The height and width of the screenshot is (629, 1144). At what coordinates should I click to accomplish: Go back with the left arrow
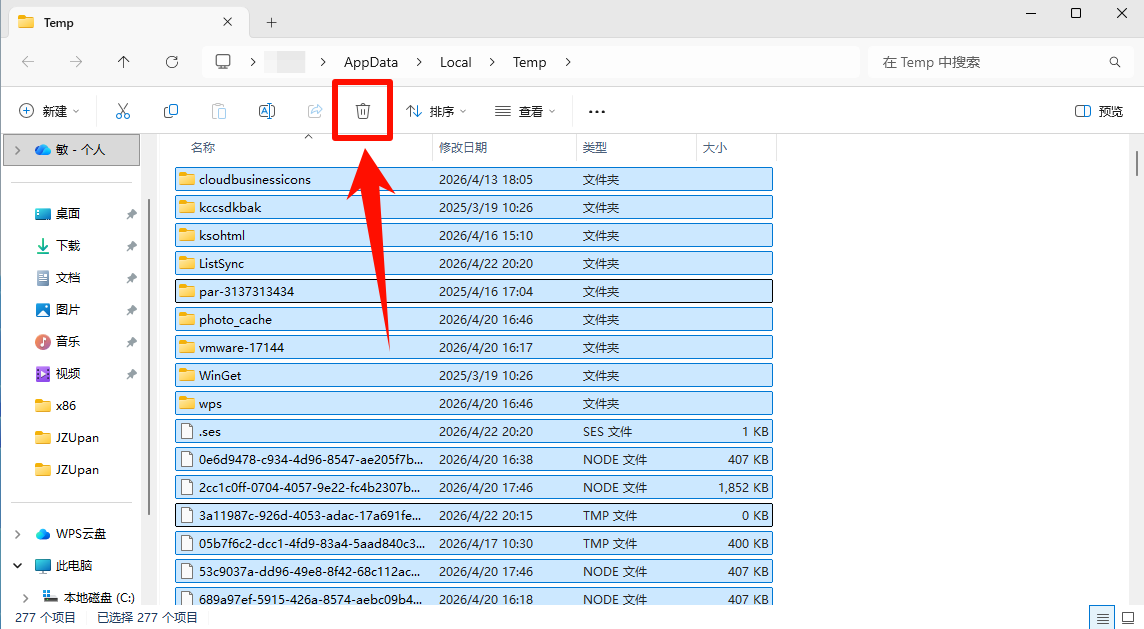click(28, 62)
